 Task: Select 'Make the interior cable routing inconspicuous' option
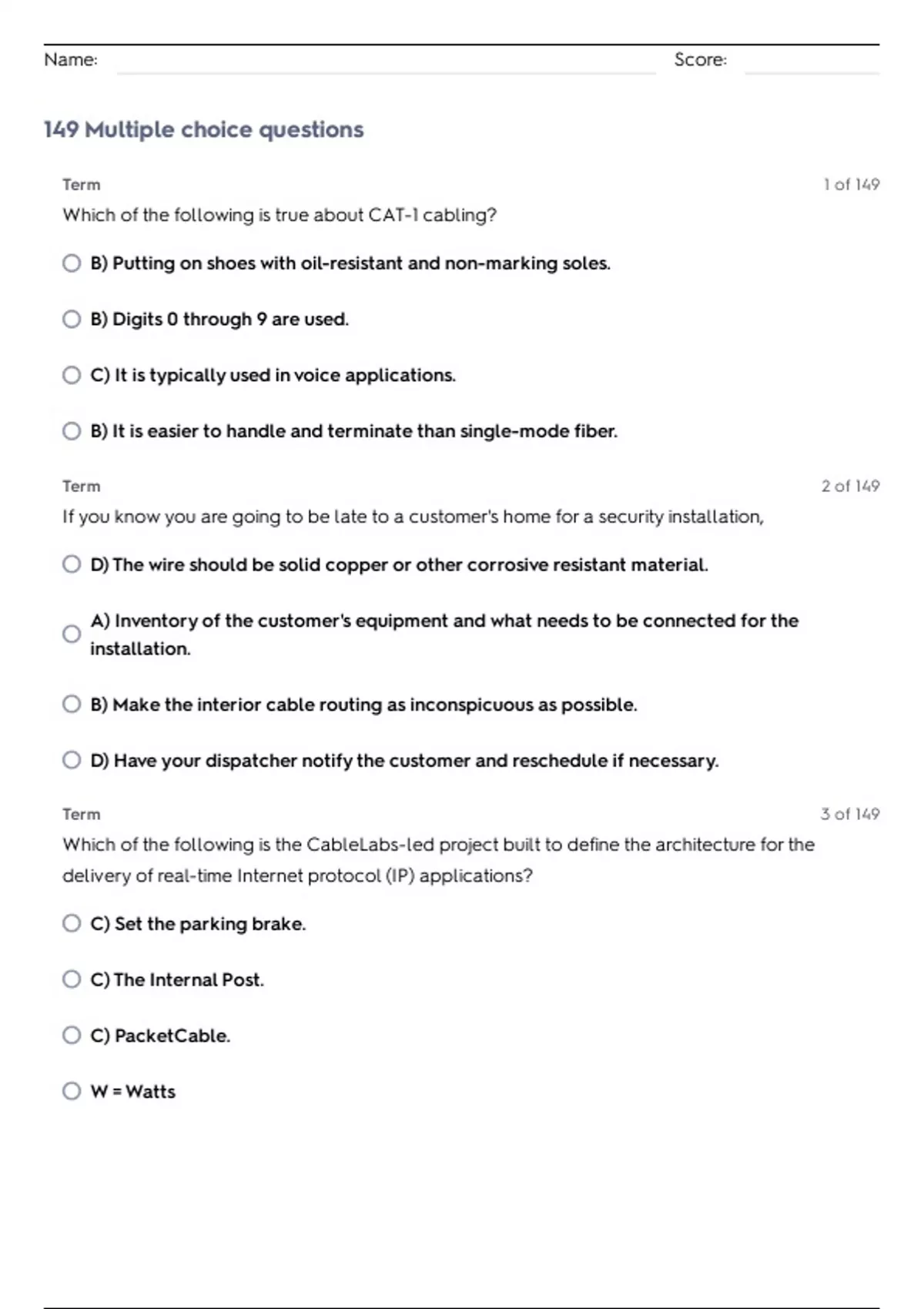tap(72, 705)
